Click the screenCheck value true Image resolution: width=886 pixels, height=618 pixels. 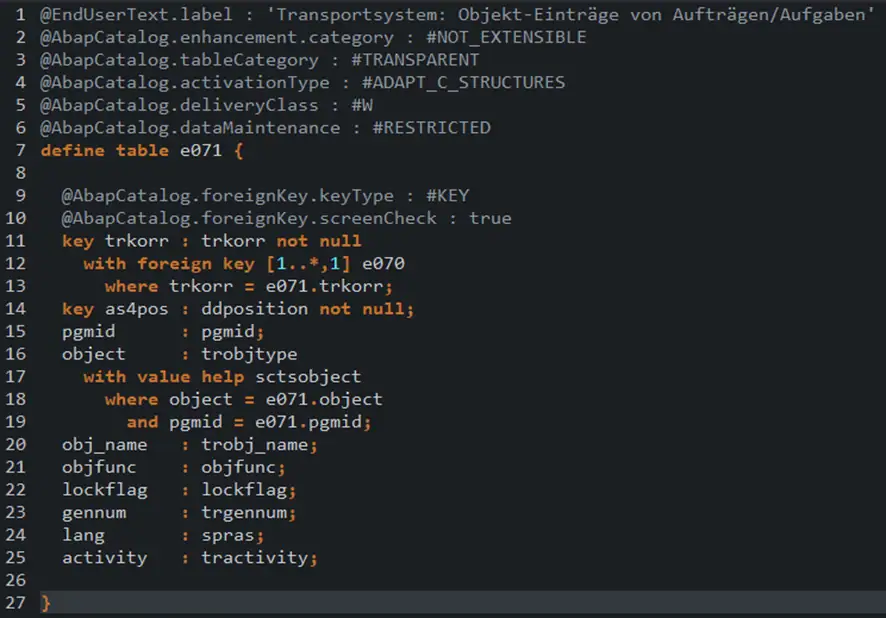click(490, 218)
